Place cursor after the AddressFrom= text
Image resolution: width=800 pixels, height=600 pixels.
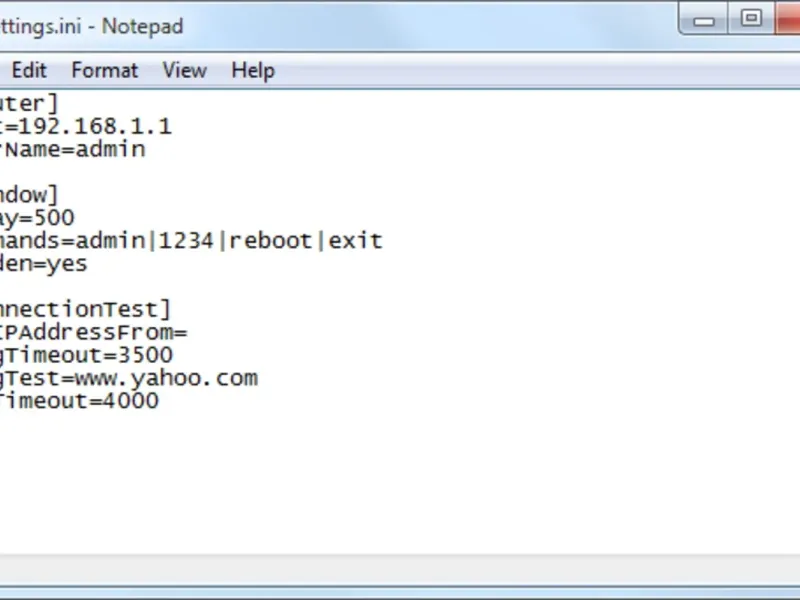coord(188,332)
